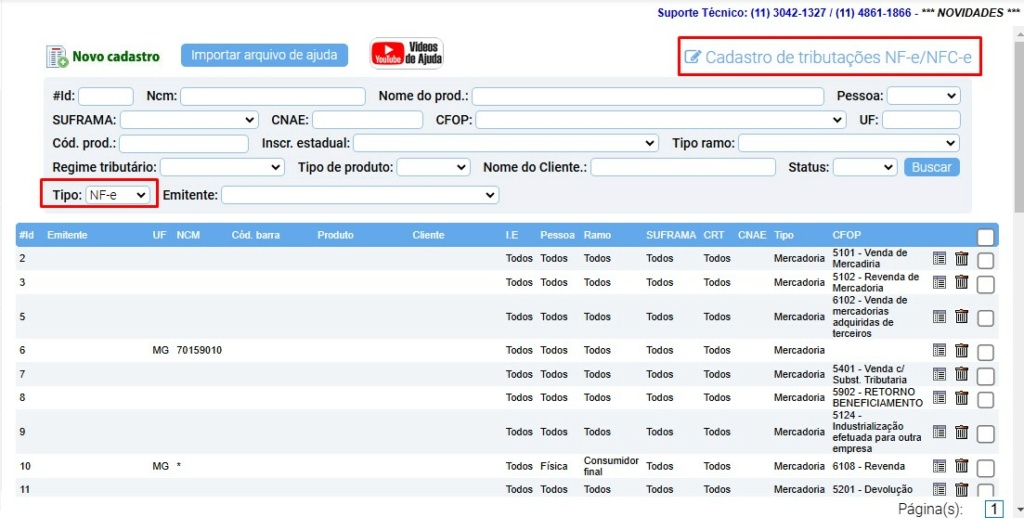
Task: Open edit details icon for row 5
Action: pyautogui.click(x=939, y=317)
